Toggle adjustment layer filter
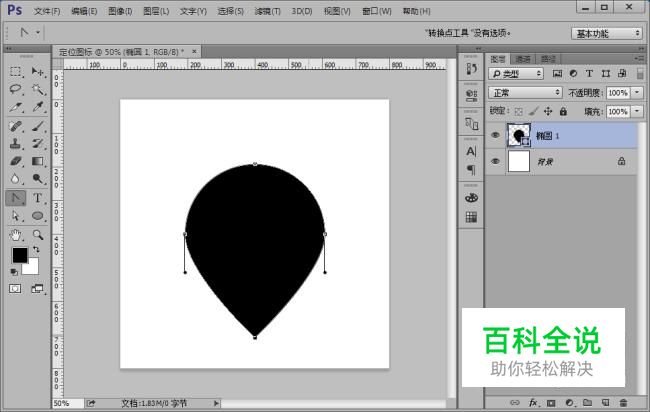The height and width of the screenshot is (412, 650). pos(573,74)
